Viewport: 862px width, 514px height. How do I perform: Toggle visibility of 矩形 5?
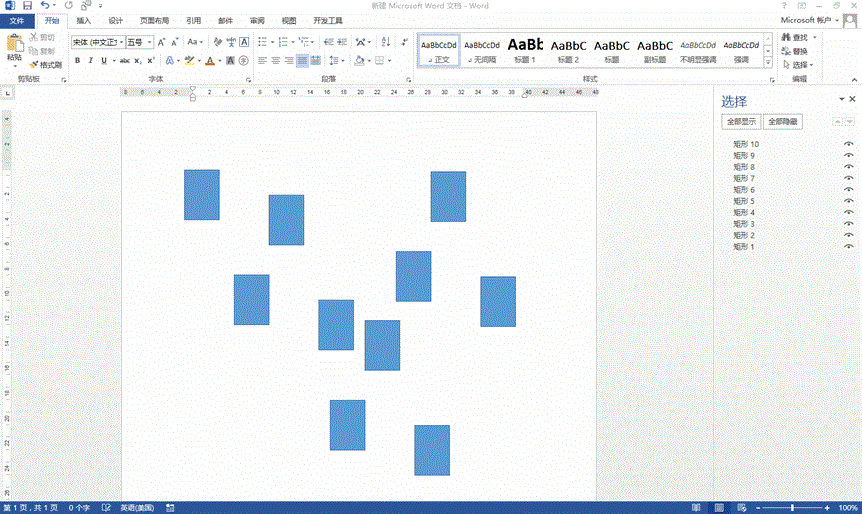click(x=848, y=201)
